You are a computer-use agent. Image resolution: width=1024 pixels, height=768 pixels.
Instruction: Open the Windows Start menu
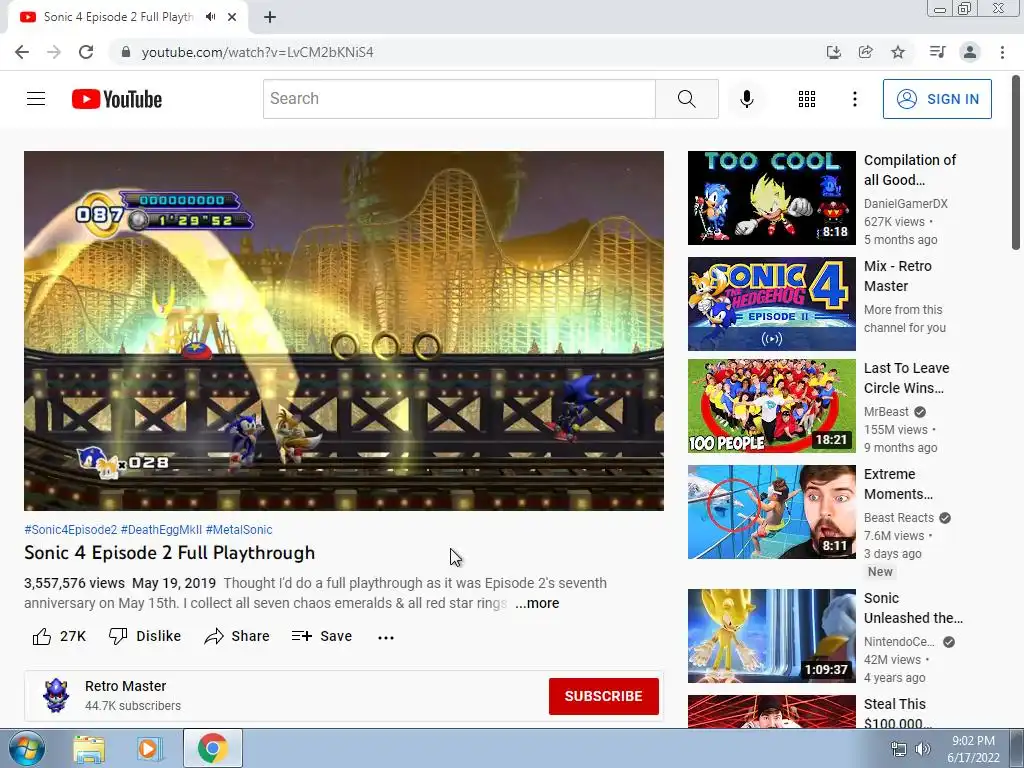(x=25, y=748)
